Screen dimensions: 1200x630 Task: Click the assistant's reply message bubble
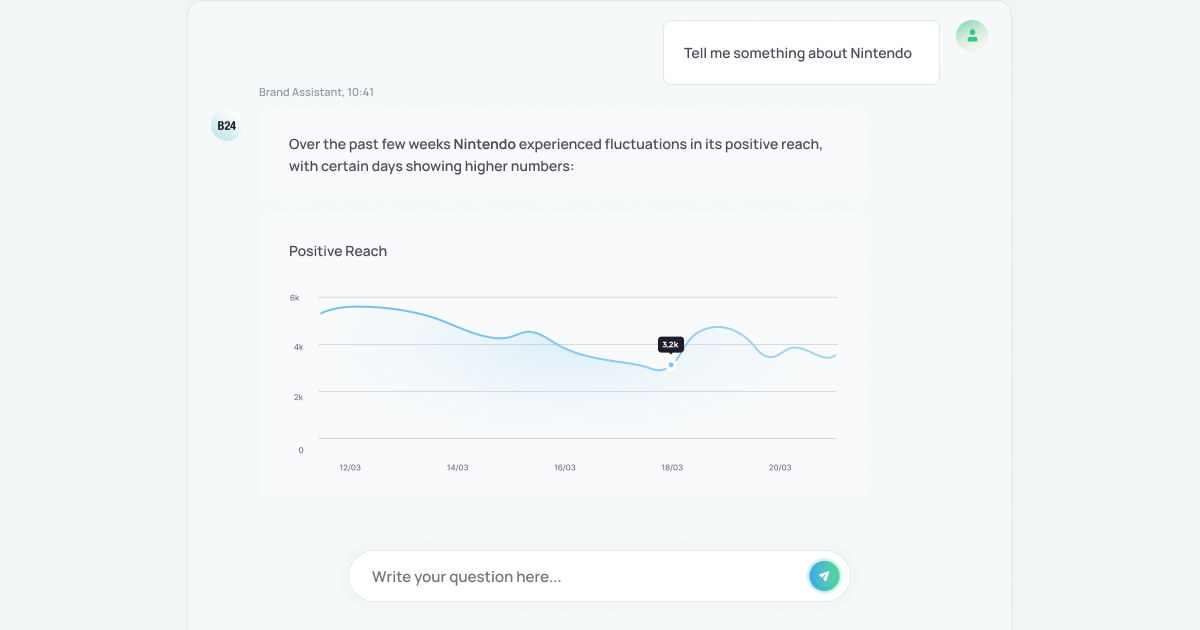pos(563,154)
